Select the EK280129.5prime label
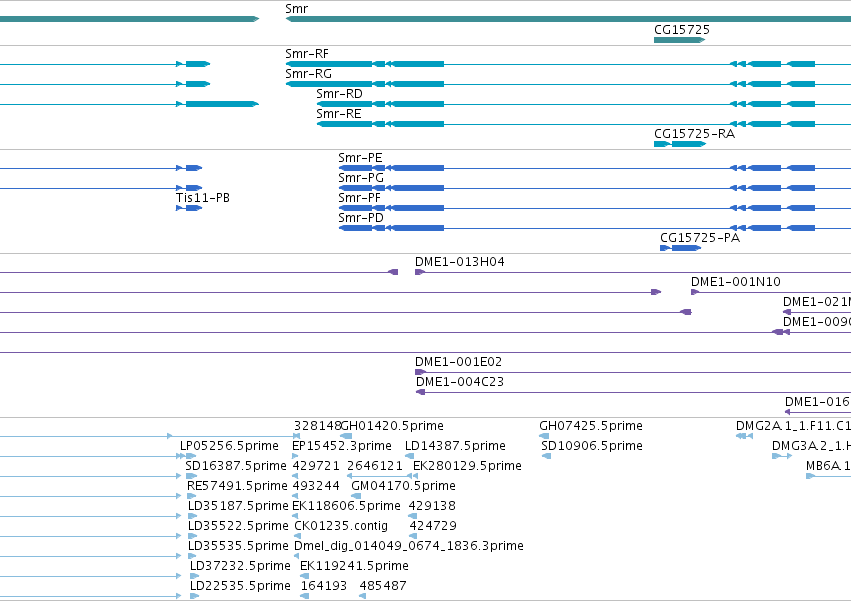The height and width of the screenshot is (601, 851). coord(467,466)
